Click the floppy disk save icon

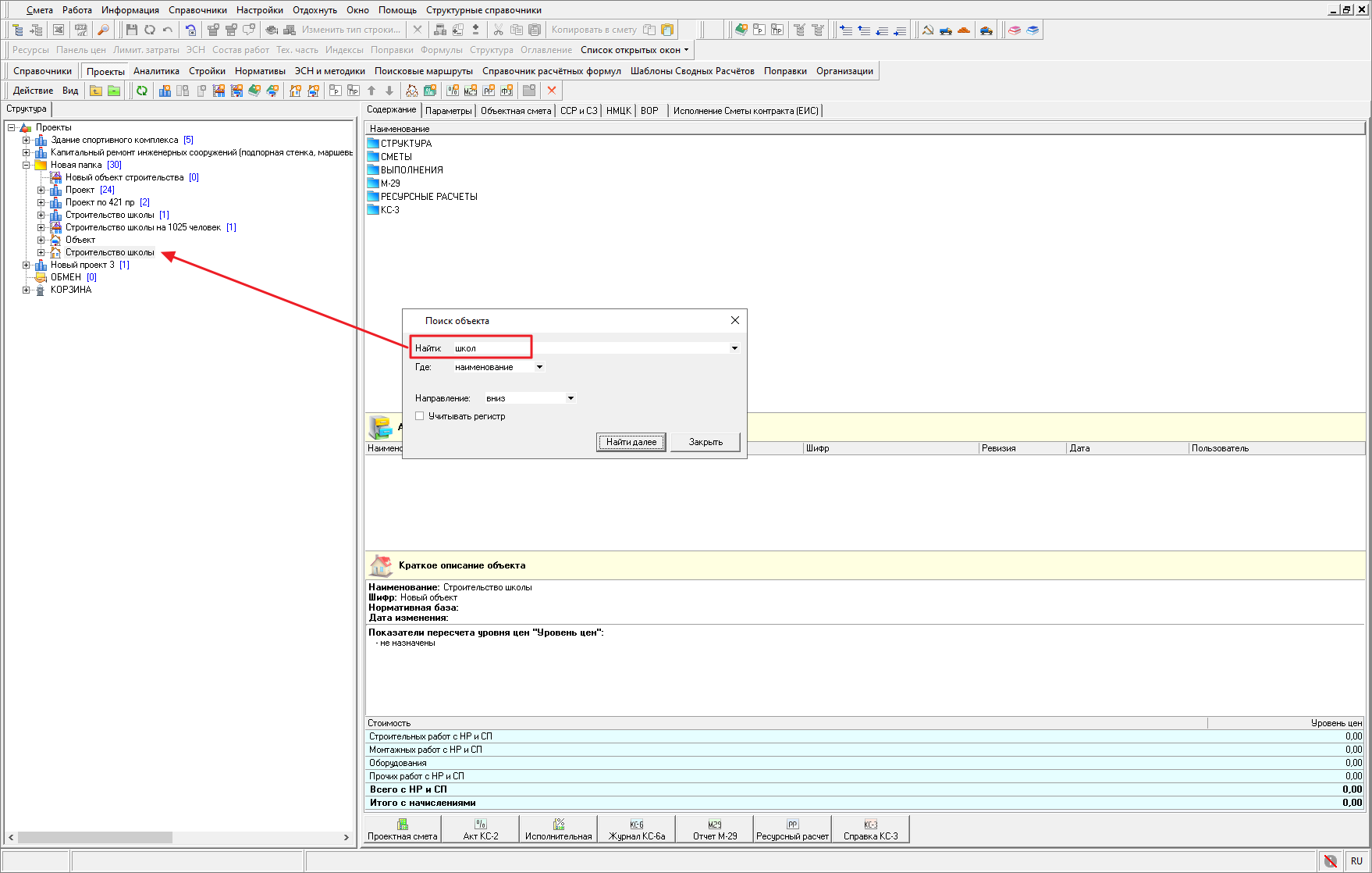click(131, 30)
